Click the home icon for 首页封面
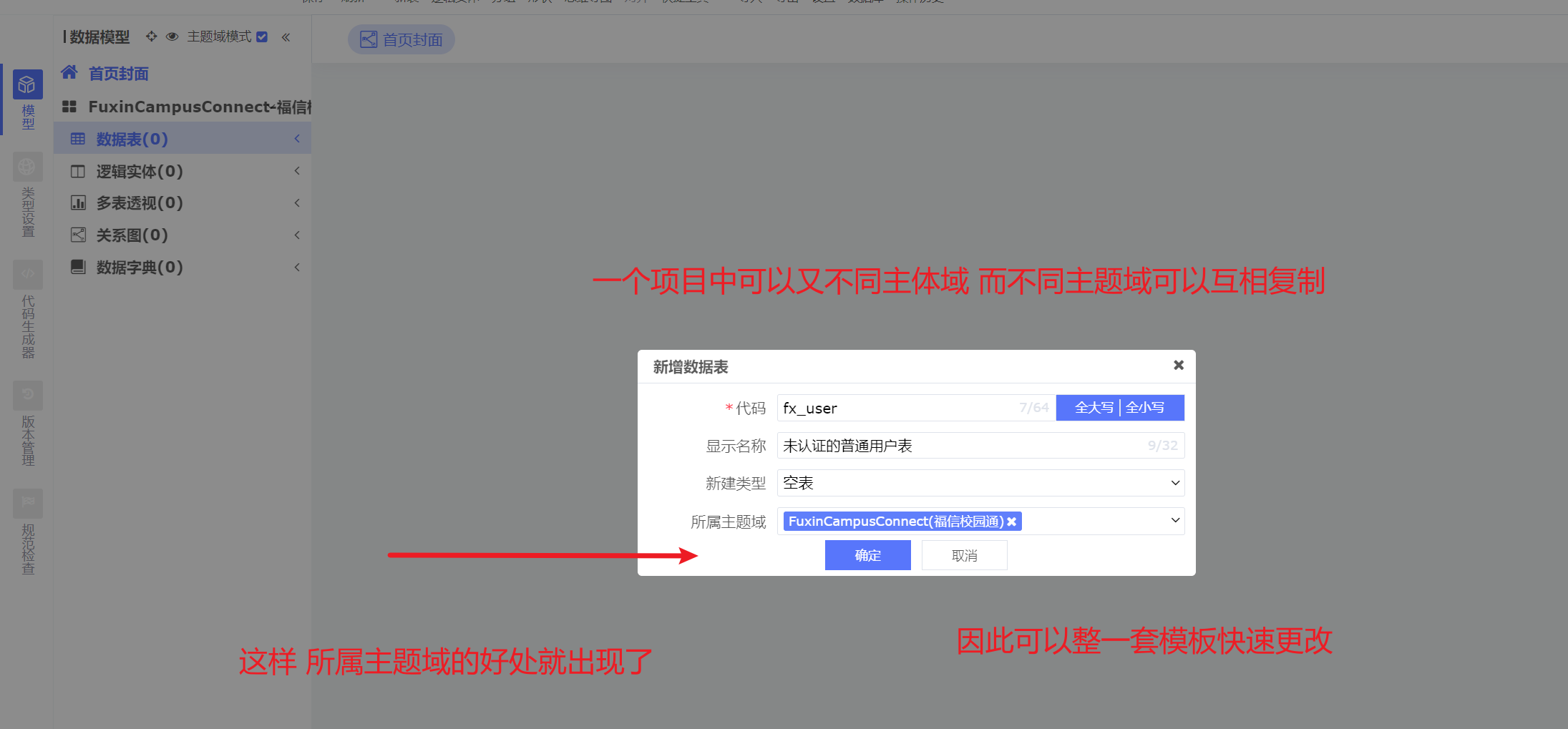The image size is (1568, 729). point(69,72)
